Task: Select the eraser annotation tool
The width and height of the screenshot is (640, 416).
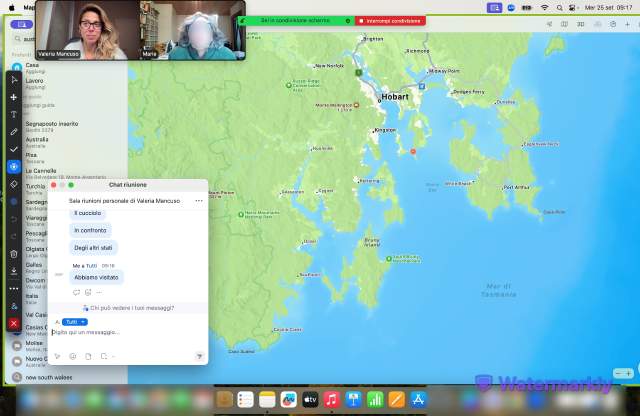Action: click(x=13, y=184)
